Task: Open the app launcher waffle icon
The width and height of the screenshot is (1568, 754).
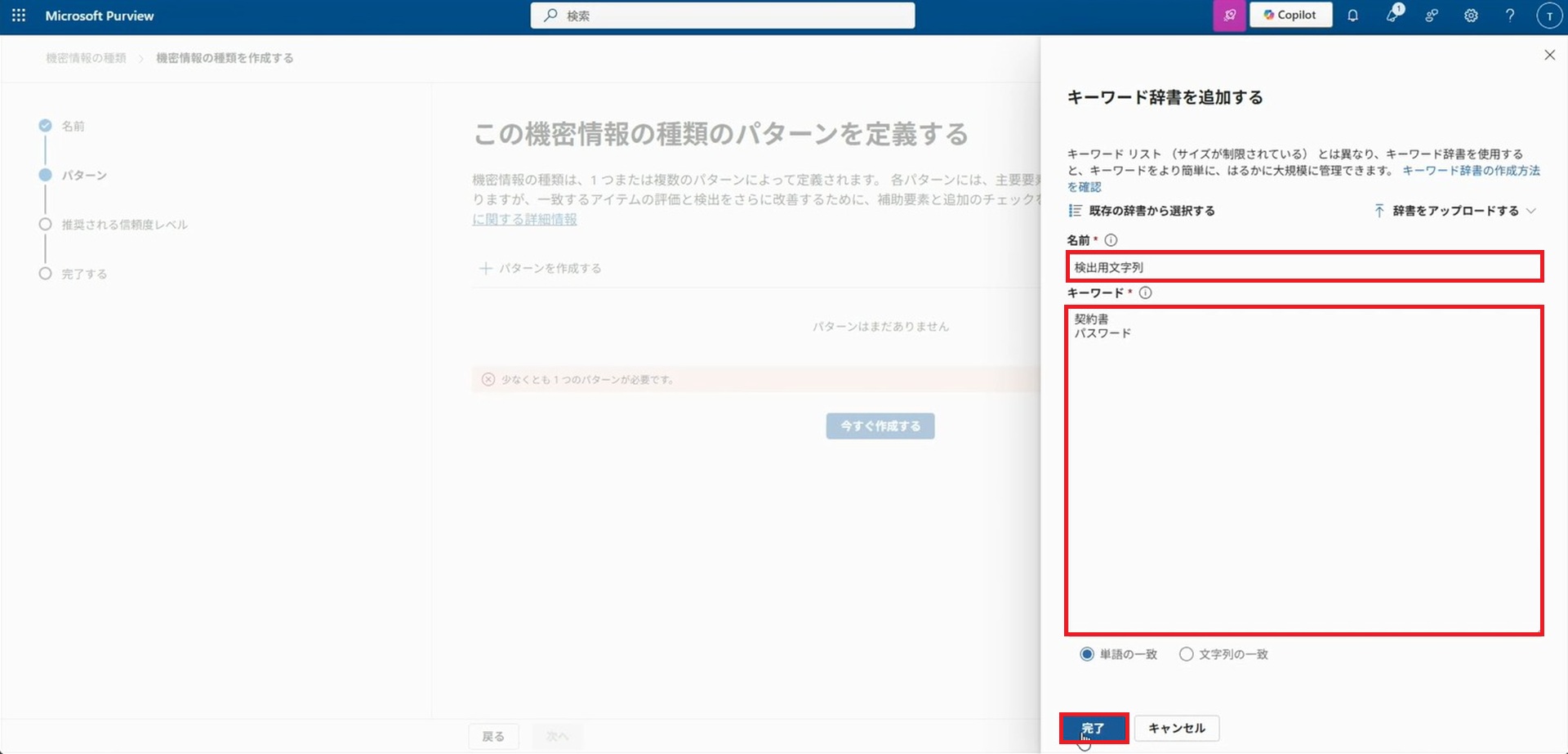Action: (x=19, y=16)
